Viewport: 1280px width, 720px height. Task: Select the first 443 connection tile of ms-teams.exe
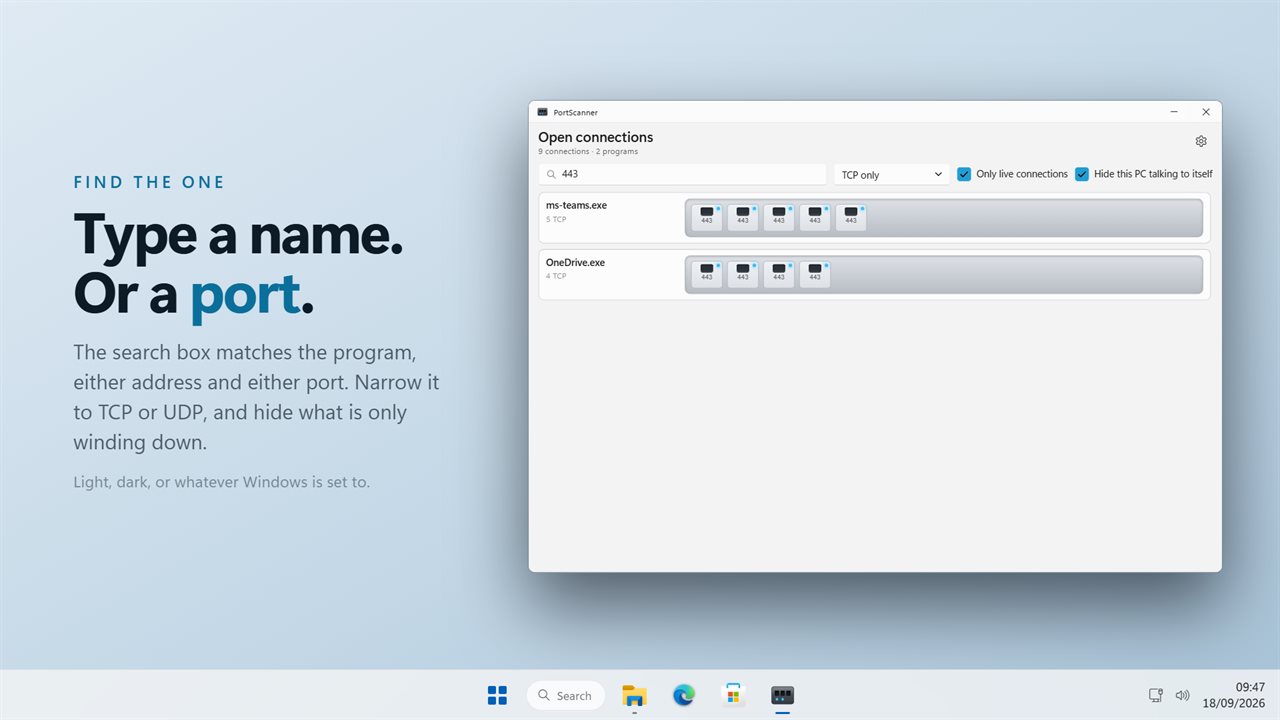[x=707, y=217]
